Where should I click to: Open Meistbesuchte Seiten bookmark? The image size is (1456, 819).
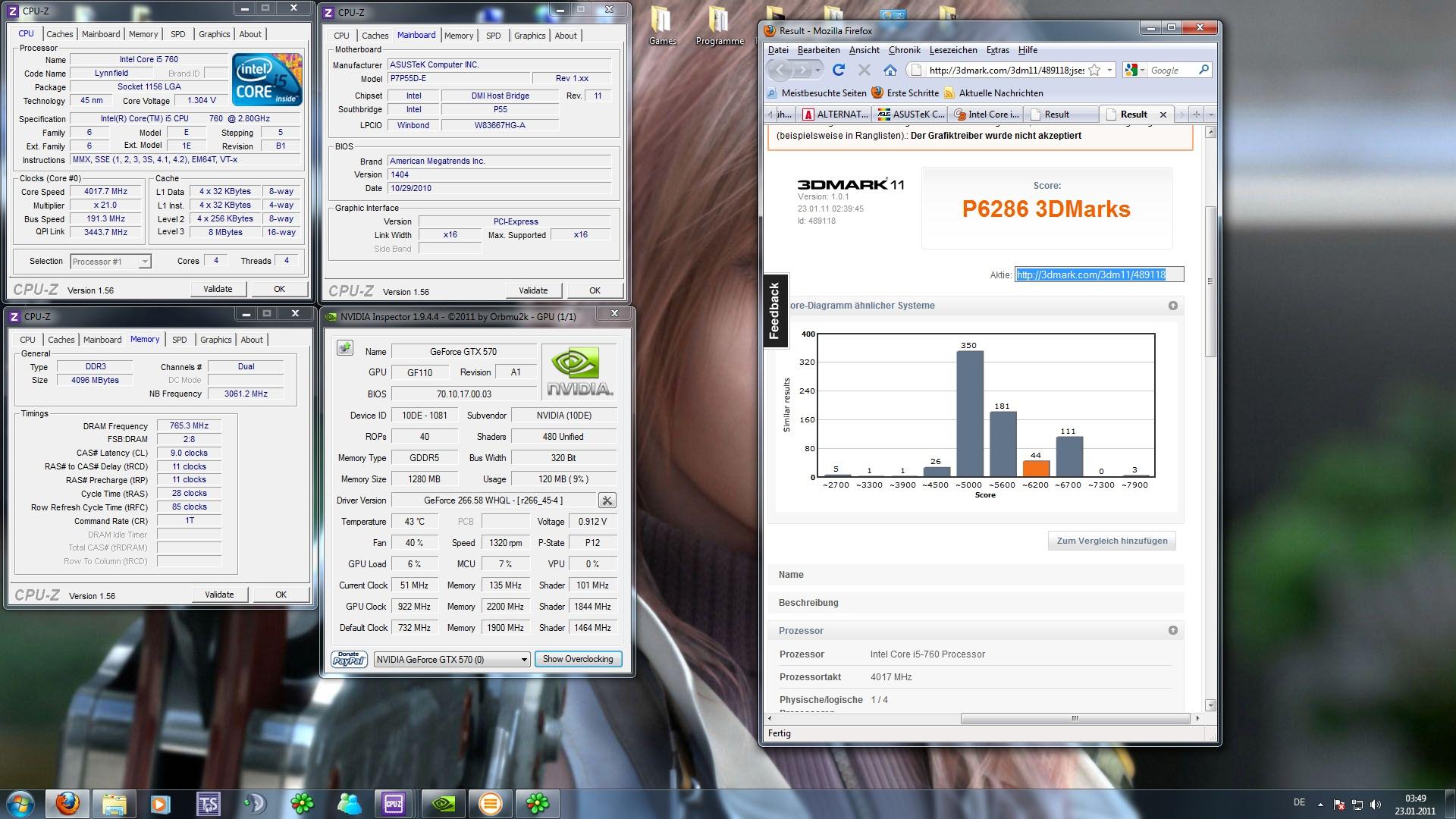coord(817,93)
